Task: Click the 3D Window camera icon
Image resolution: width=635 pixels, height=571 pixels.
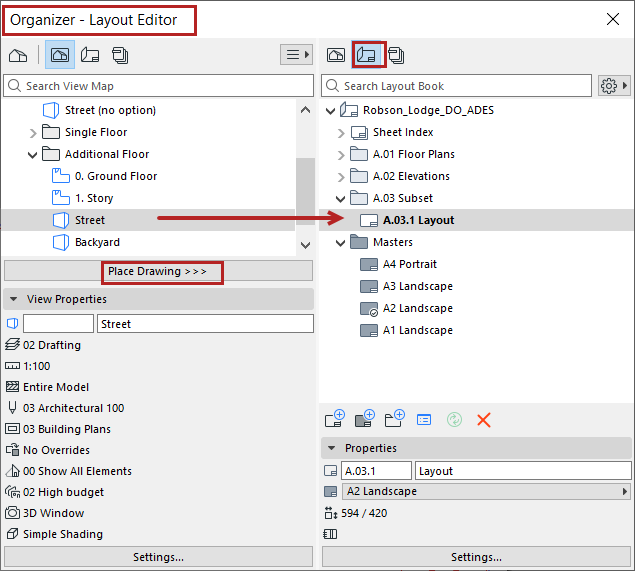Action: pos(12,513)
